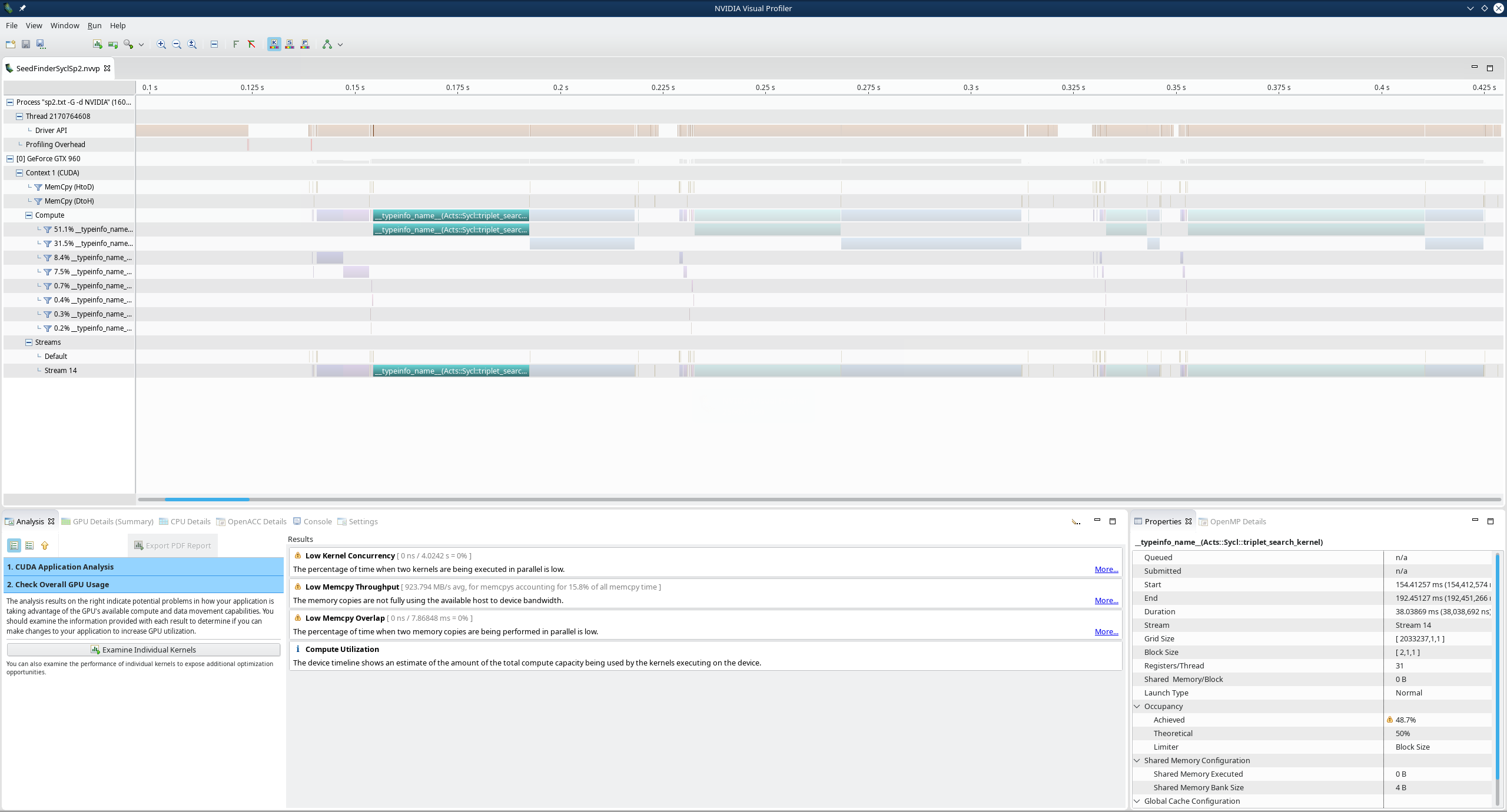Screen dimensions: 1507x812
Task: Open the Run menu
Action: coord(95,25)
